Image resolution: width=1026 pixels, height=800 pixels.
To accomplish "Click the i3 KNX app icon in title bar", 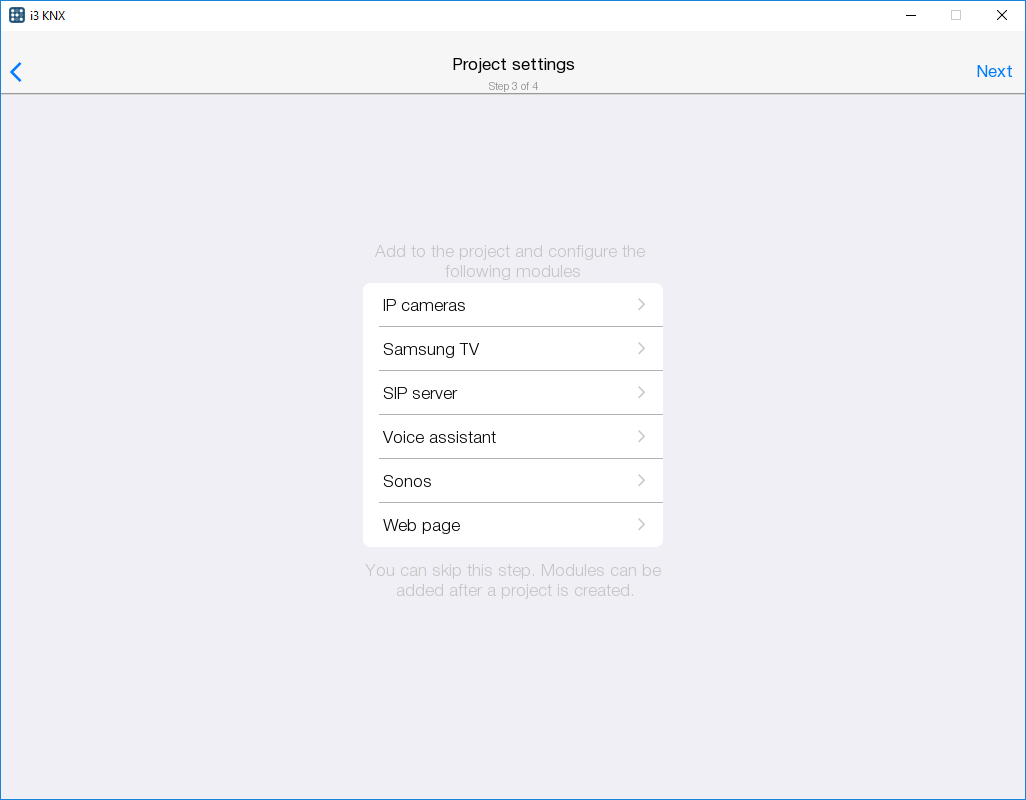I will (x=16, y=15).
